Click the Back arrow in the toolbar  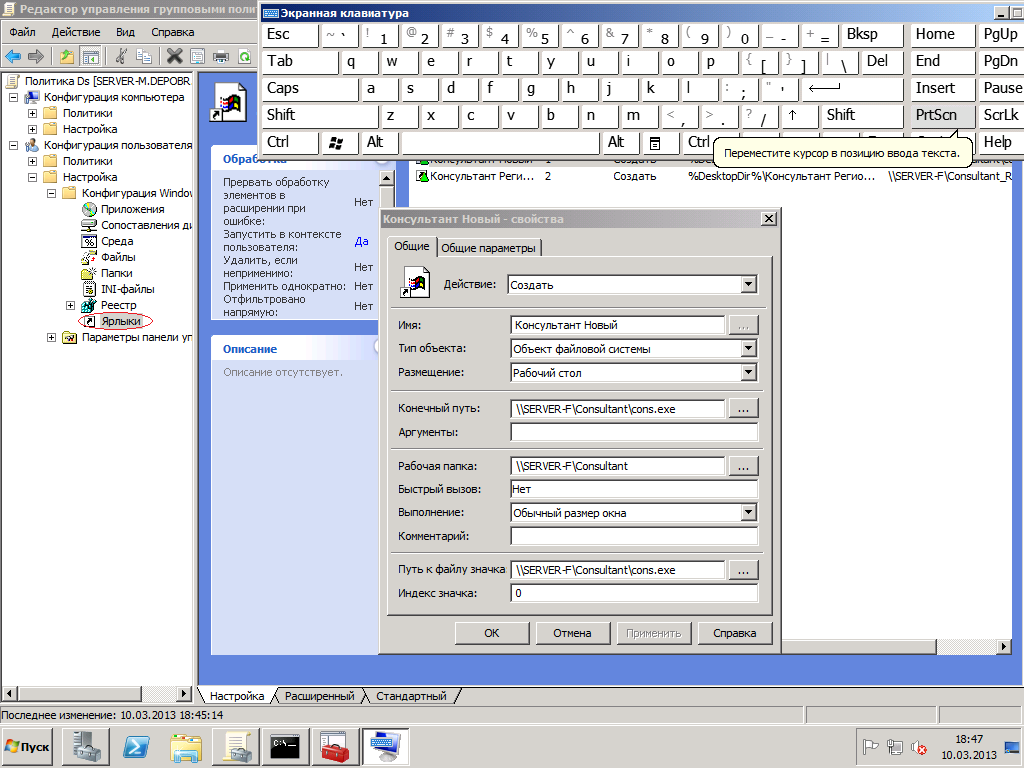pyautogui.click(x=13, y=56)
